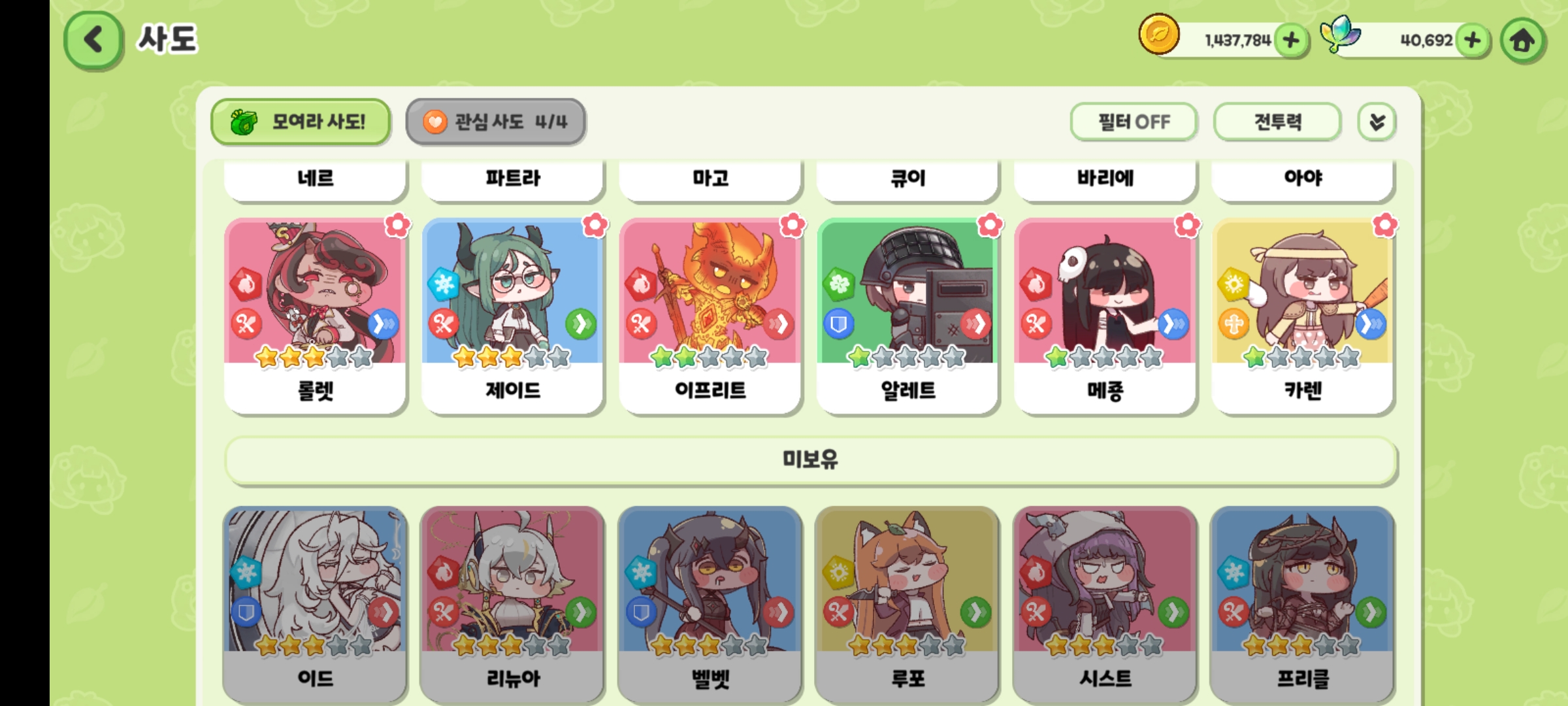Open the 제이드 character card
The height and width of the screenshot is (706, 1568).
(513, 316)
